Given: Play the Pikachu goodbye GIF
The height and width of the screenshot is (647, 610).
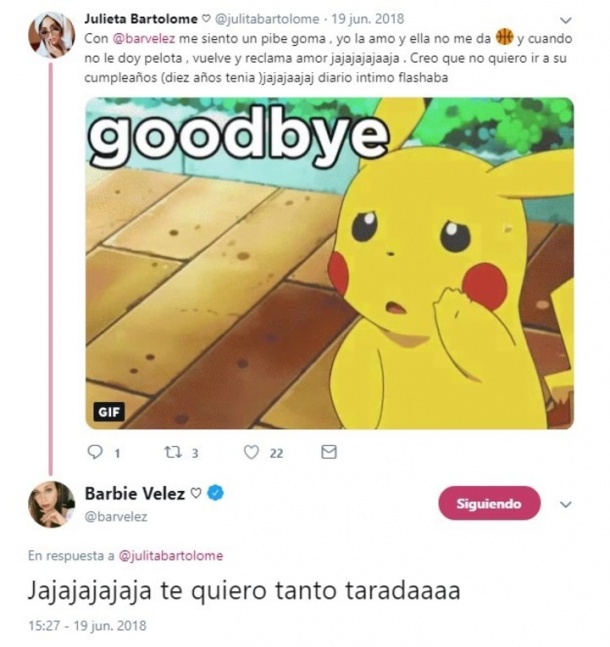Looking at the screenshot, I should (x=329, y=263).
